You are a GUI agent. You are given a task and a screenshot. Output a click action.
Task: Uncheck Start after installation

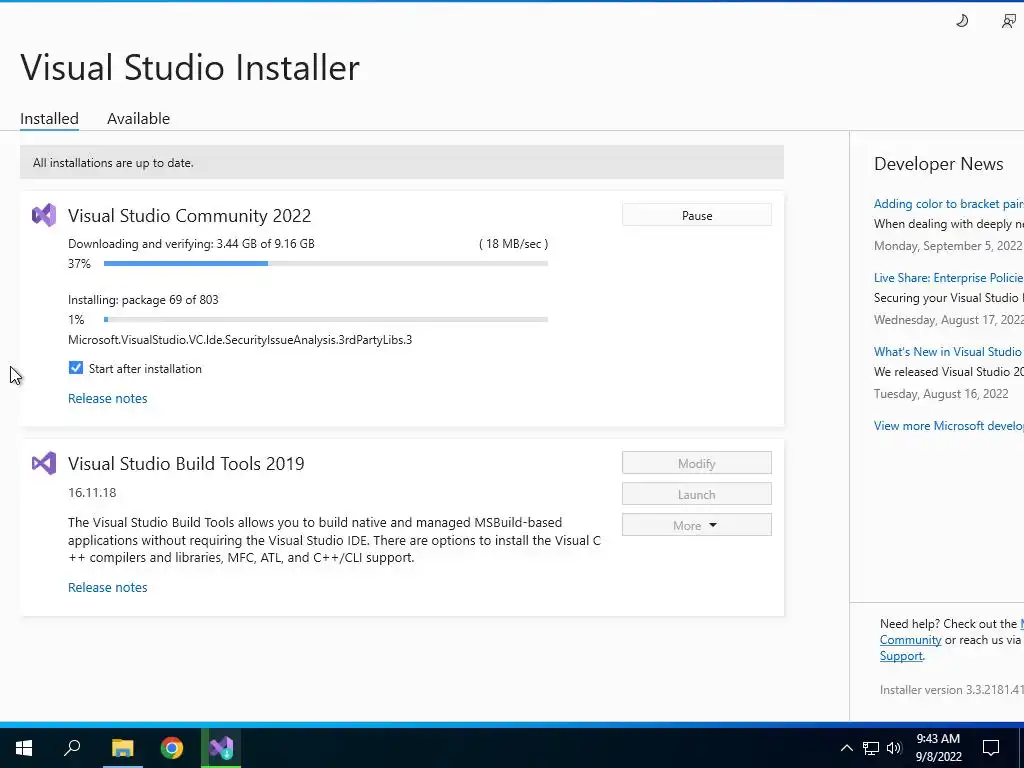tap(76, 368)
